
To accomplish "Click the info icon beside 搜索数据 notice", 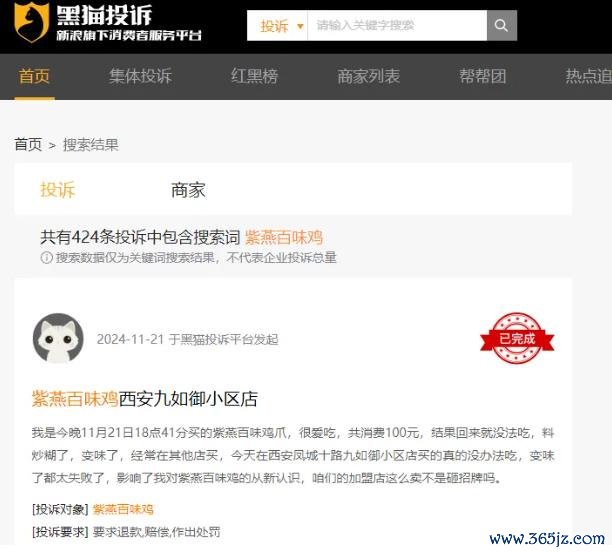I will coord(46,258).
